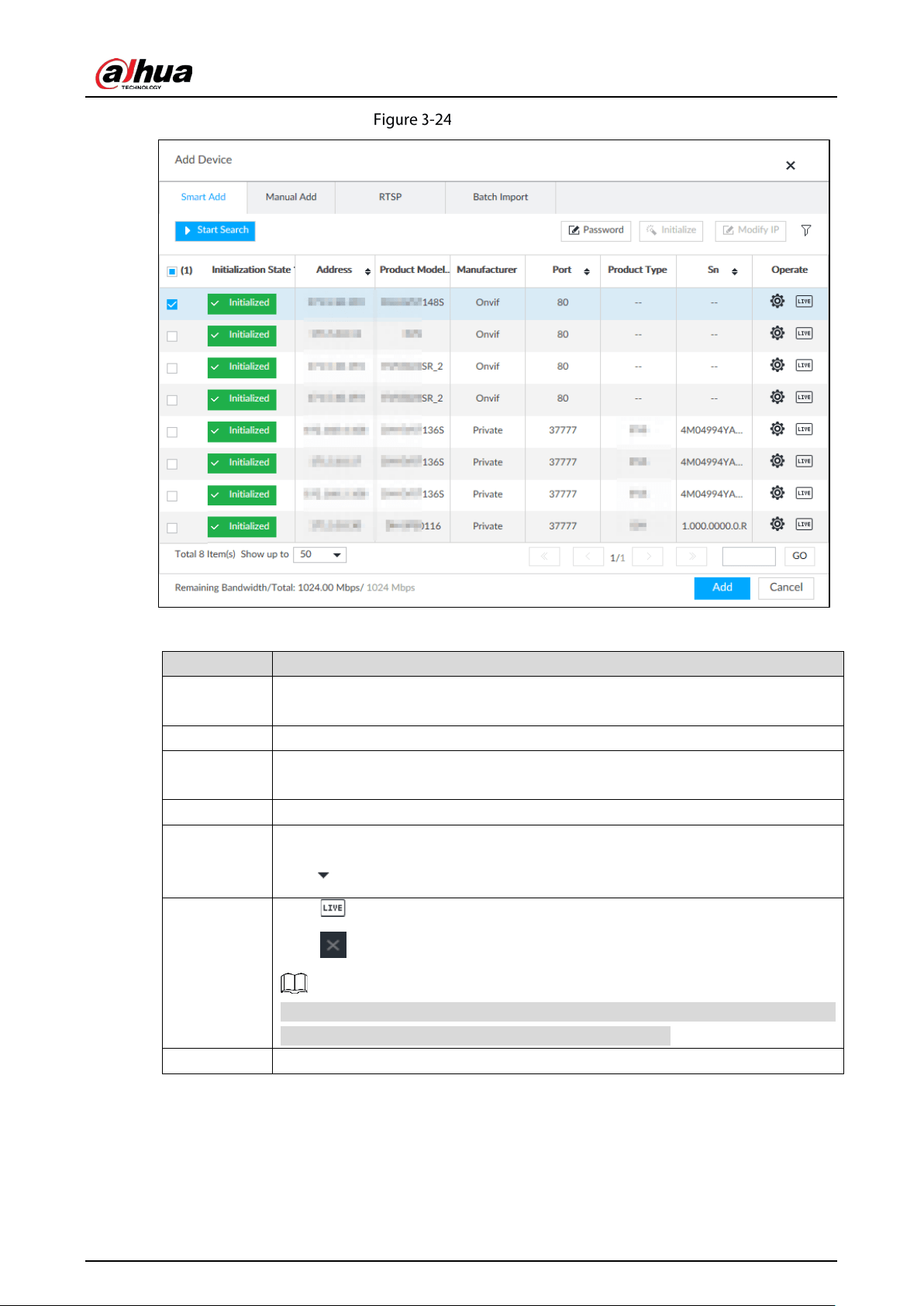Open the Batch Import tab
This screenshot has width=924, height=1306.
click(x=500, y=197)
